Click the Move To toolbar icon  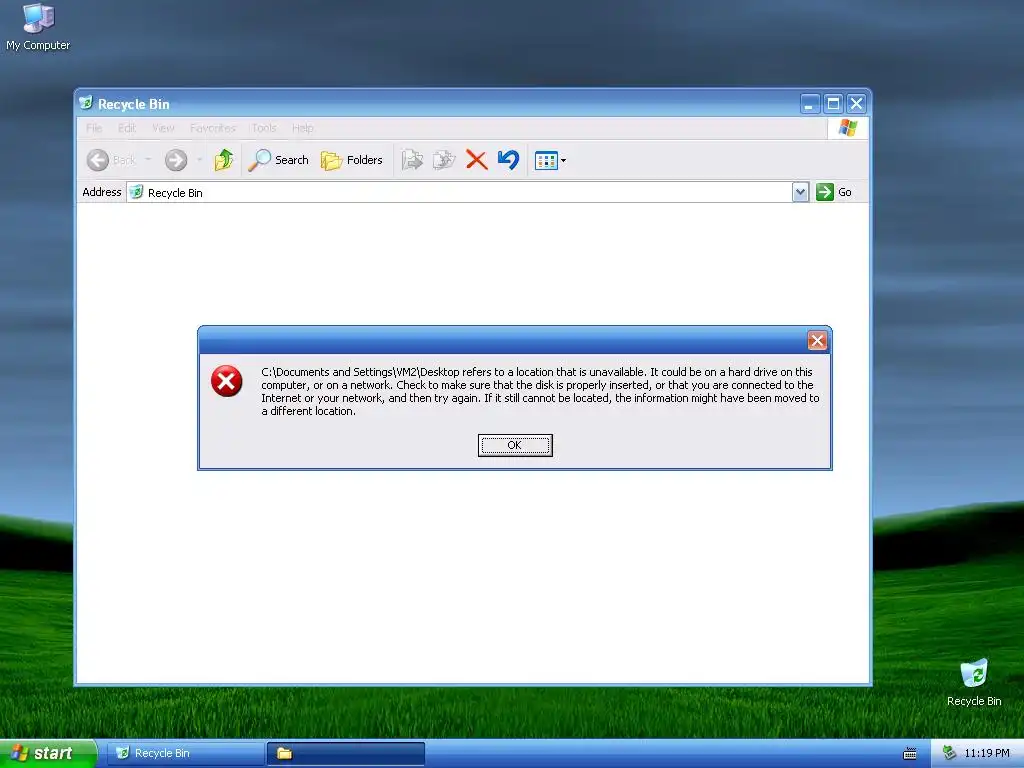pyautogui.click(x=412, y=160)
